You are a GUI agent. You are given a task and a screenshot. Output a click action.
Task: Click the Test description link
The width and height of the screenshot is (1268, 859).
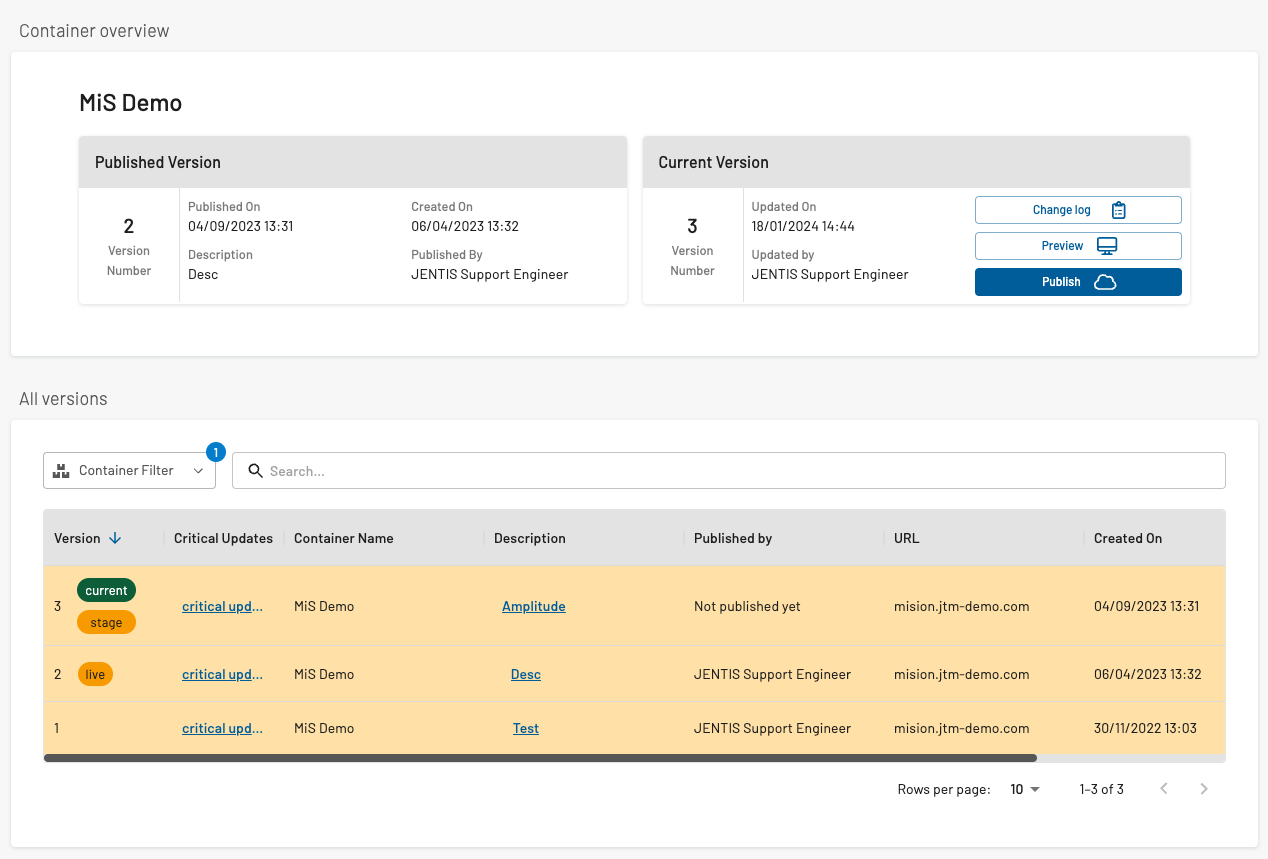tap(525, 728)
